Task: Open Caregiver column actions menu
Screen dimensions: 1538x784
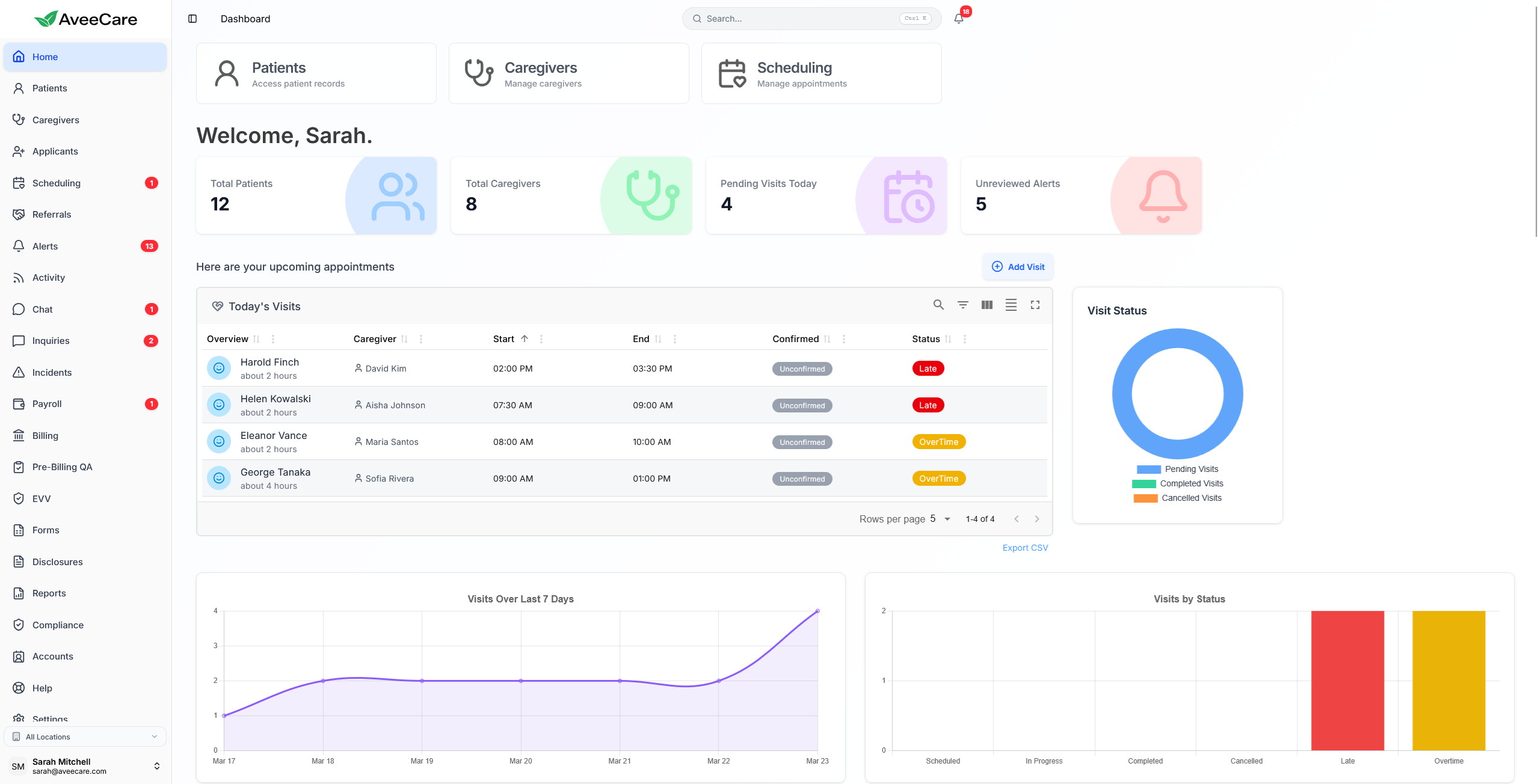Action: [421, 339]
